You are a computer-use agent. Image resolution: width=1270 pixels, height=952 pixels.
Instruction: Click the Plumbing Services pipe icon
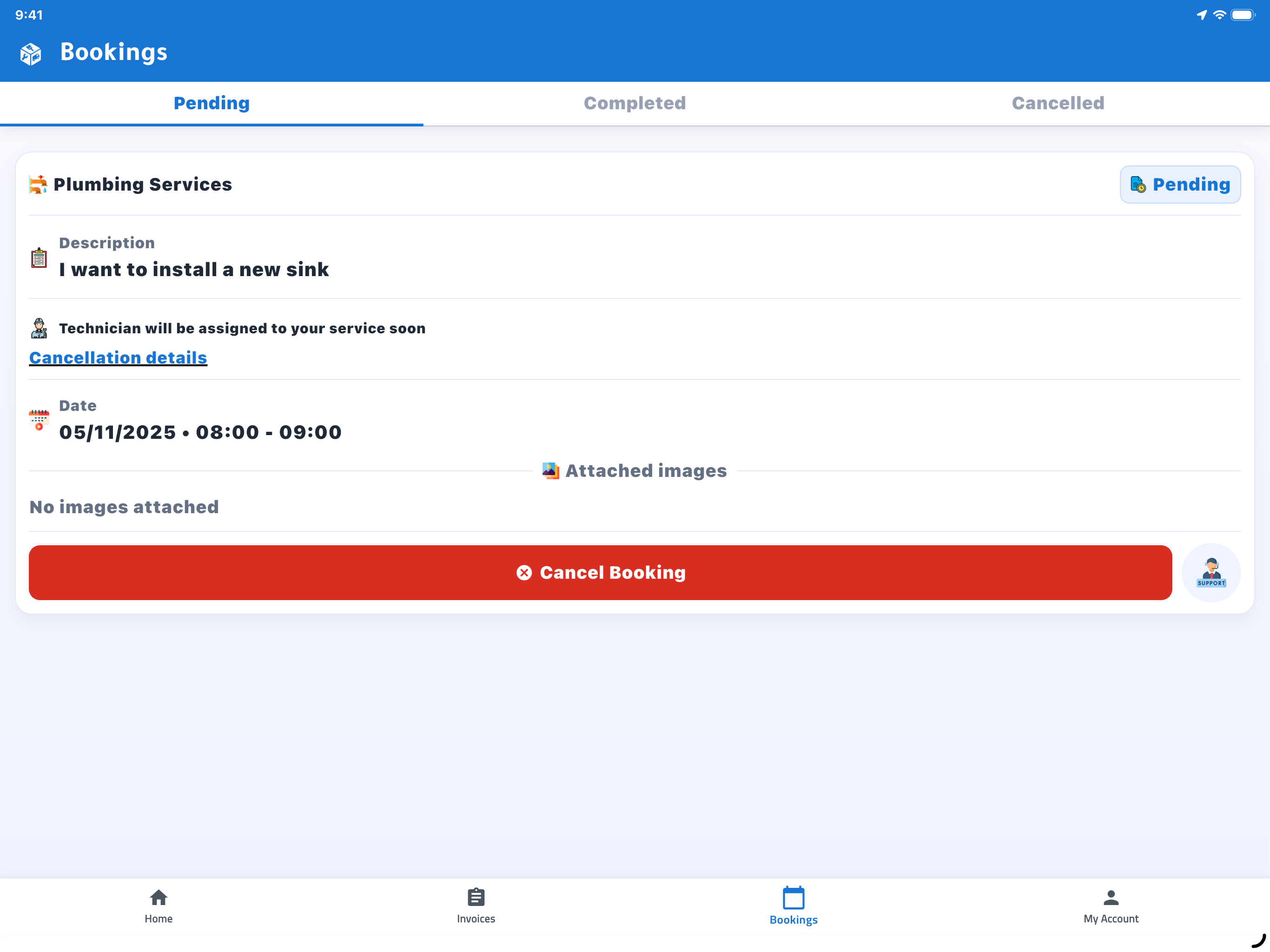tap(38, 185)
